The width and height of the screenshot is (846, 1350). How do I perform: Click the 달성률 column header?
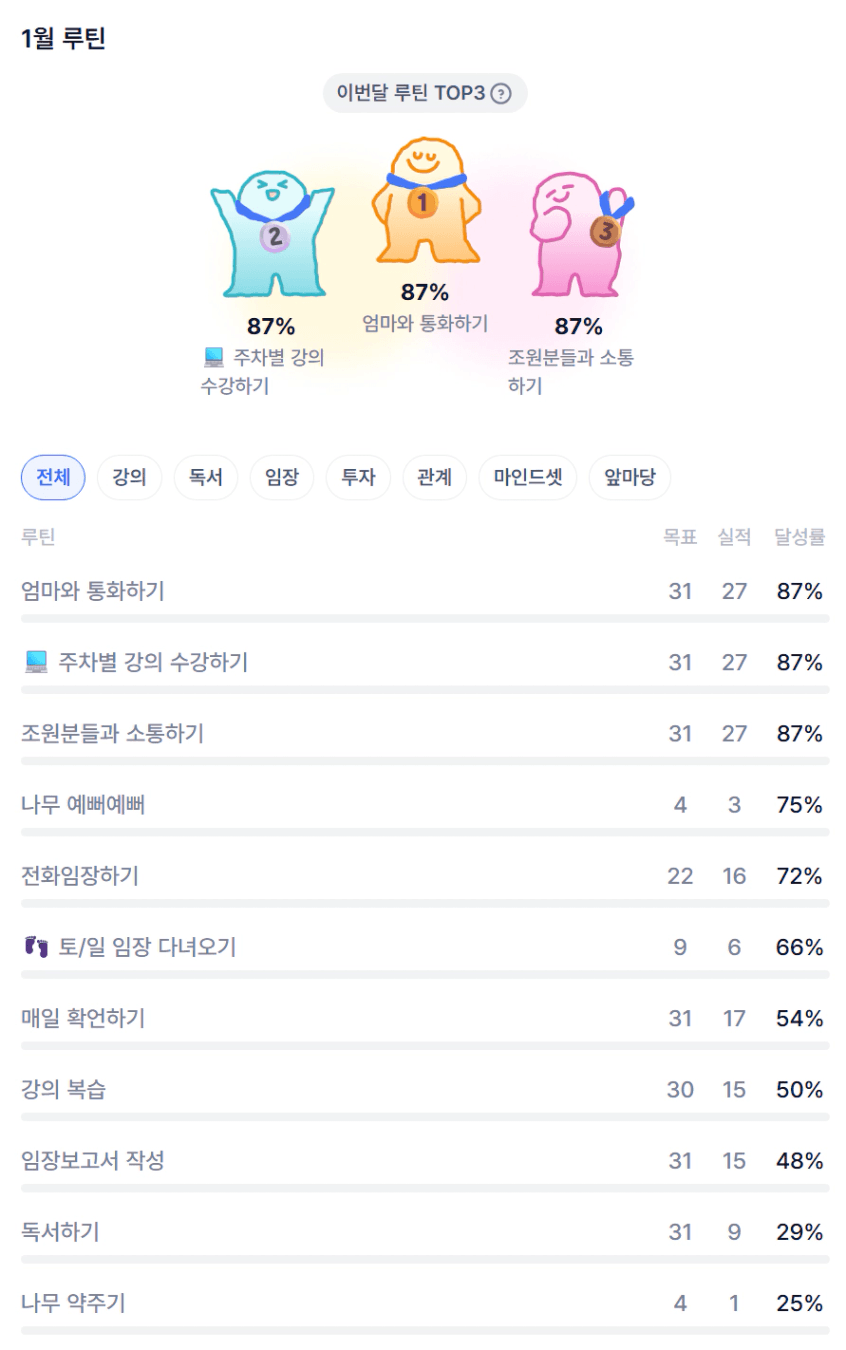point(799,537)
